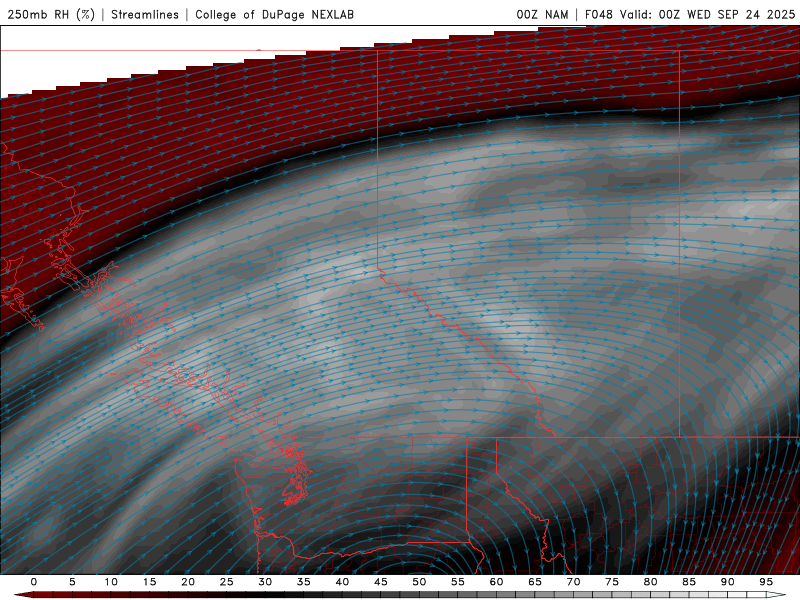Viewport: 800px width, 600px height.
Task: Click the "60" colorbar tick label
Action: (496, 582)
